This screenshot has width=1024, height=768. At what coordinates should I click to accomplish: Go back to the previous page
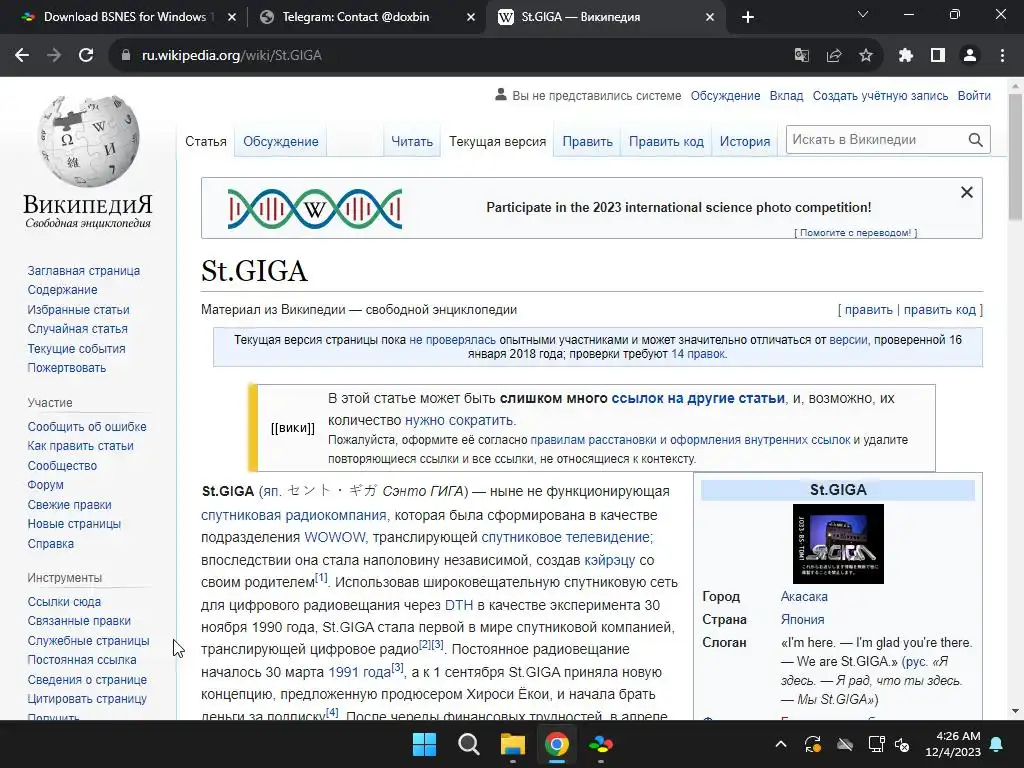pos(22,56)
